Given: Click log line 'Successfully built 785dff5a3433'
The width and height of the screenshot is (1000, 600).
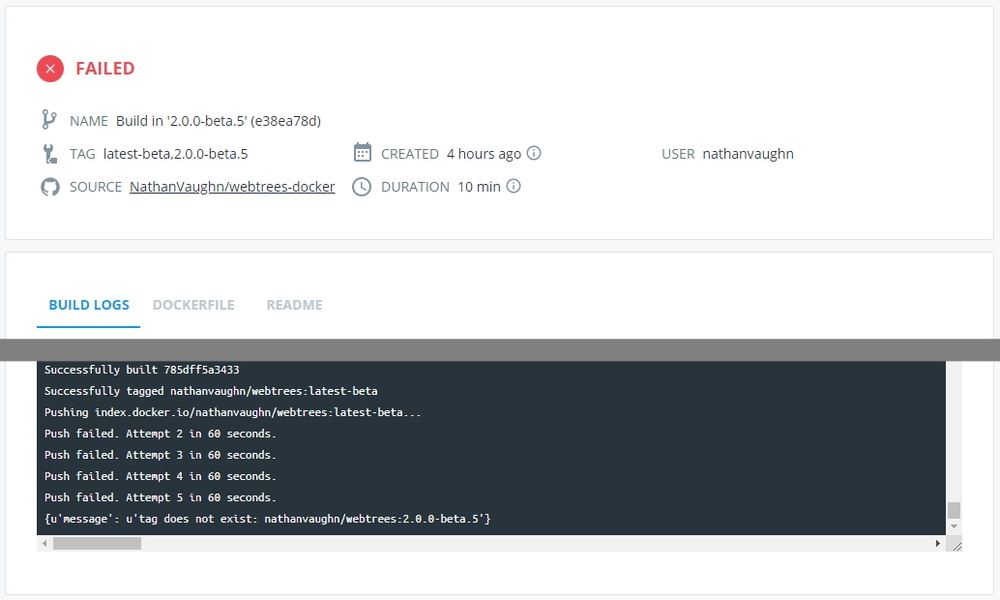Looking at the screenshot, I should [142, 370].
